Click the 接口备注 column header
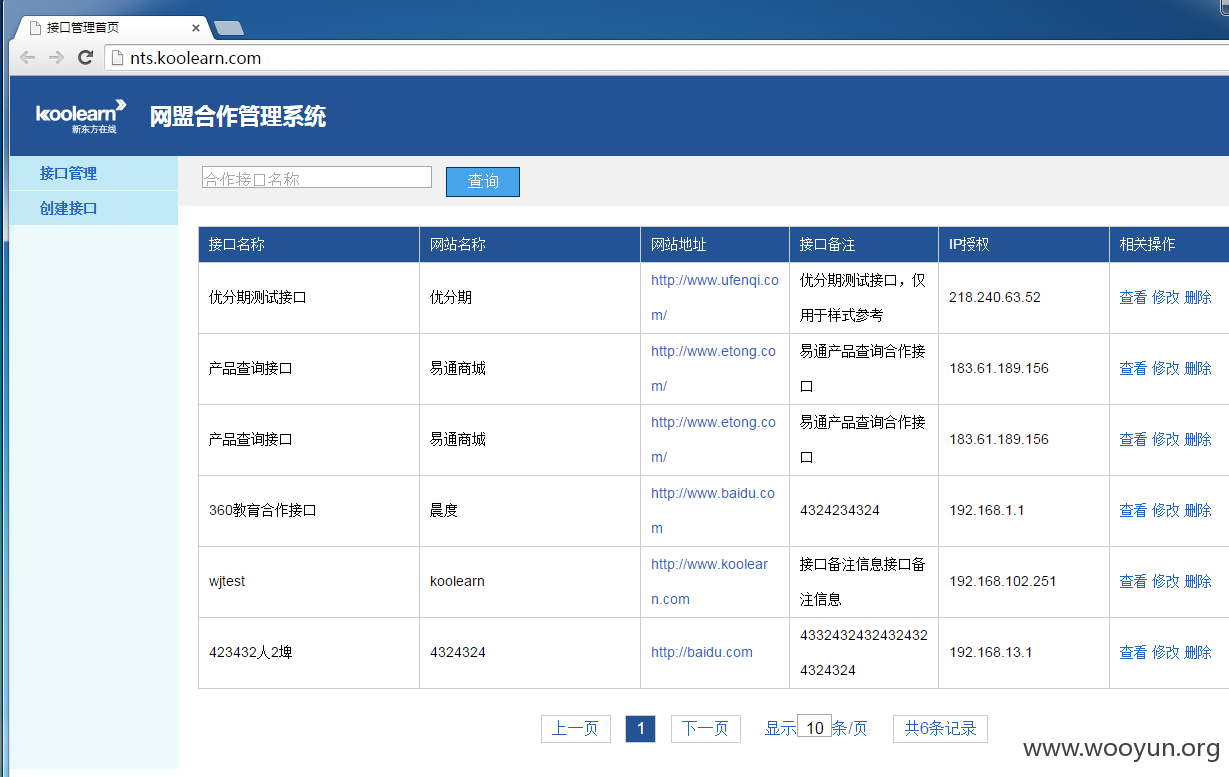The height and width of the screenshot is (777, 1229). (864, 244)
